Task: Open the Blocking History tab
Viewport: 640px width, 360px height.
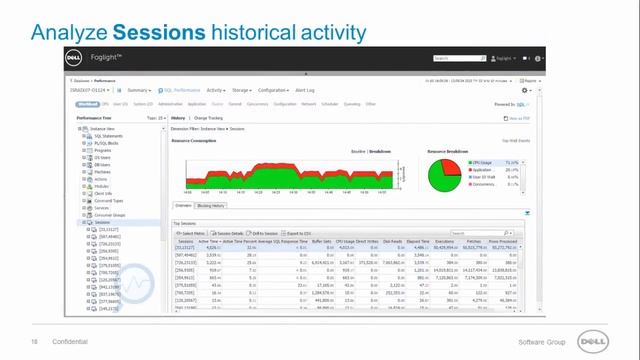Action: pyautogui.click(x=211, y=206)
